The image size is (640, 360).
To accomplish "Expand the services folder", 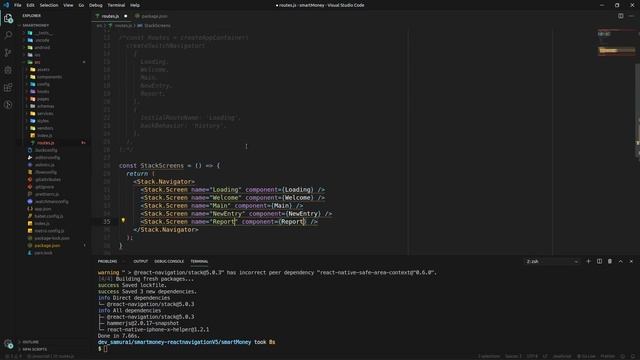I will pos(45,113).
